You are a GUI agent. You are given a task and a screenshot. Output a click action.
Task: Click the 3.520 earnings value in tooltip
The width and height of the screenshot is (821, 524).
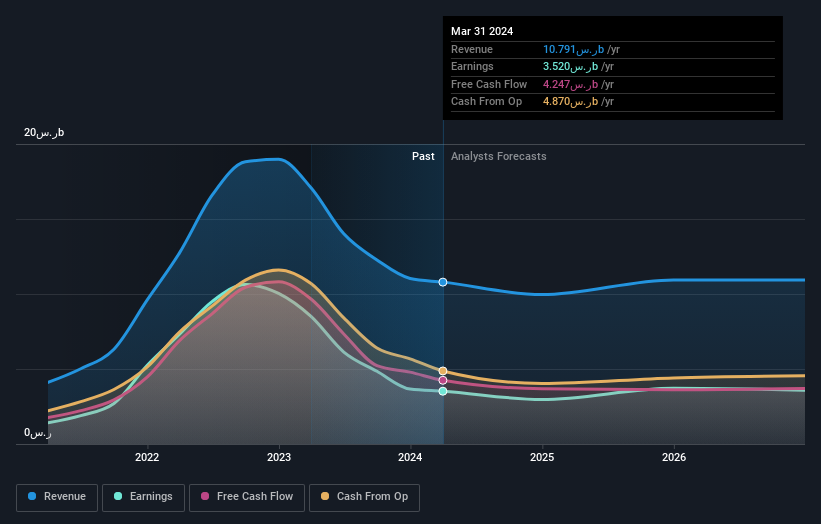[570, 66]
